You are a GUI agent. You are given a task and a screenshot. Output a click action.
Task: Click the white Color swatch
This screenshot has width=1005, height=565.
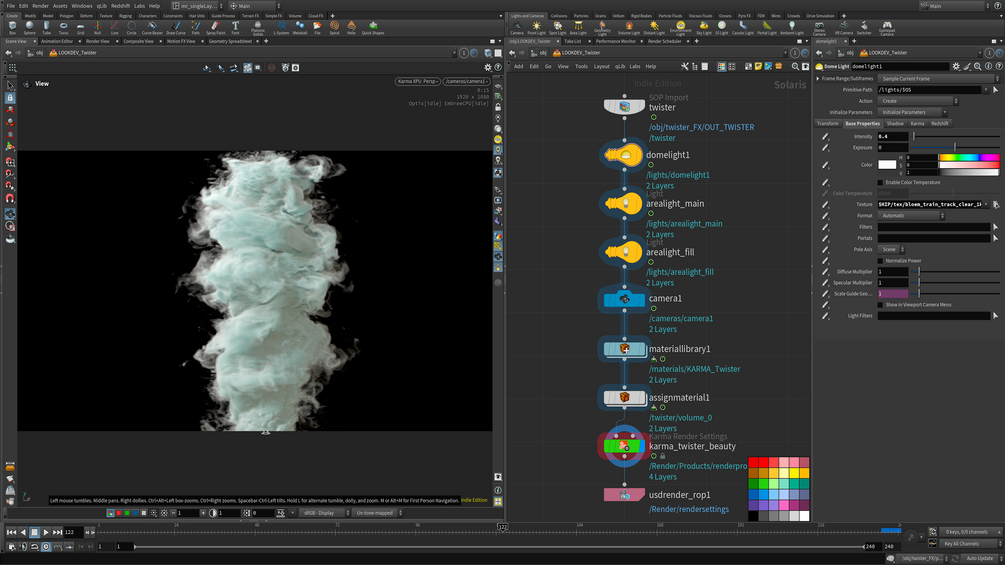tap(886, 165)
